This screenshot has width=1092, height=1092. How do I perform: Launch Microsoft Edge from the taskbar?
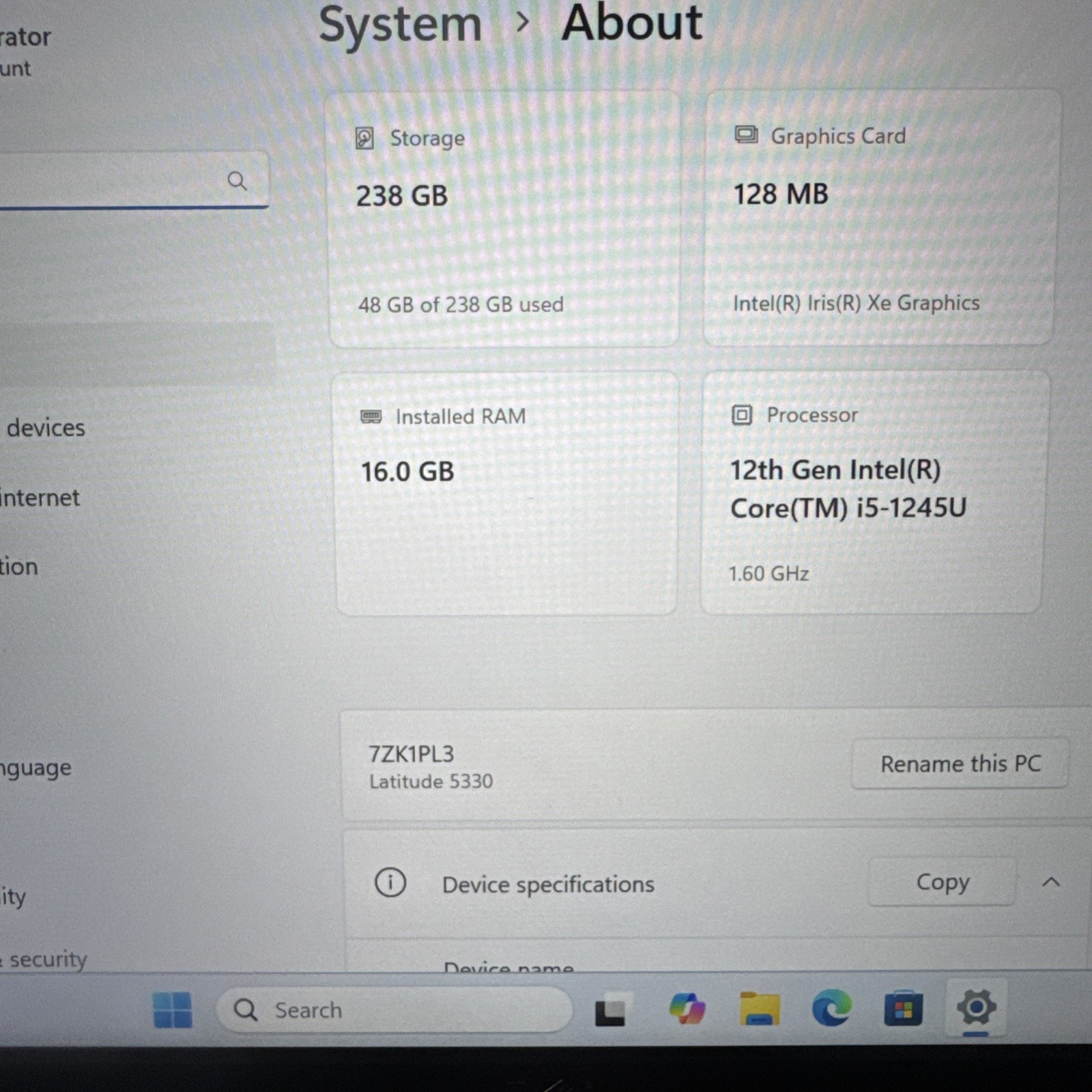(832, 1008)
